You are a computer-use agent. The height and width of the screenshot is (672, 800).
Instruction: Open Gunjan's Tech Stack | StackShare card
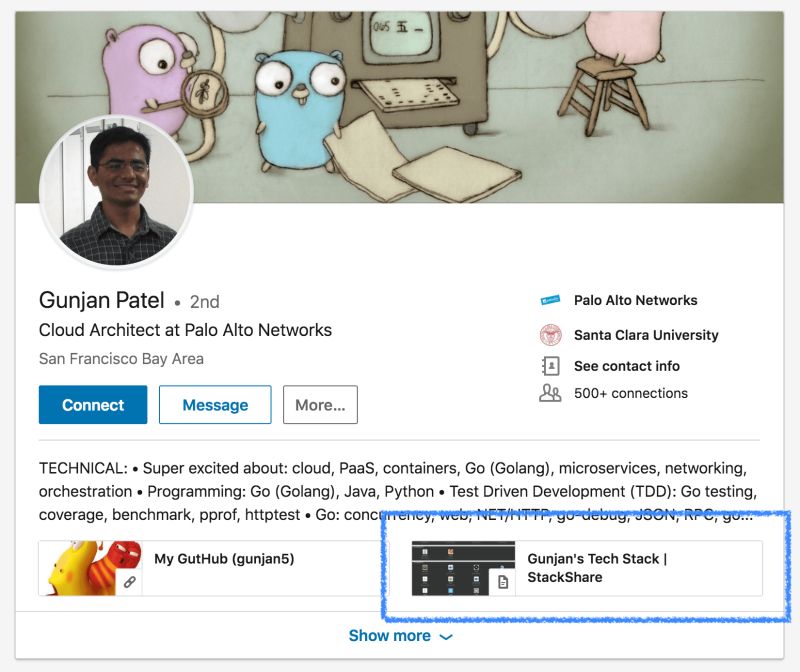(x=587, y=568)
